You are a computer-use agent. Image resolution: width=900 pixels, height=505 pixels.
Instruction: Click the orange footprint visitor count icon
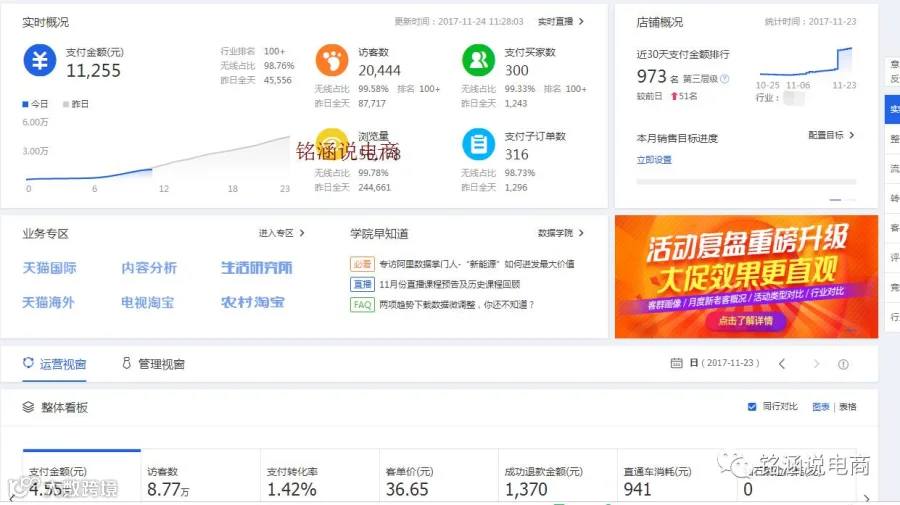click(332, 60)
